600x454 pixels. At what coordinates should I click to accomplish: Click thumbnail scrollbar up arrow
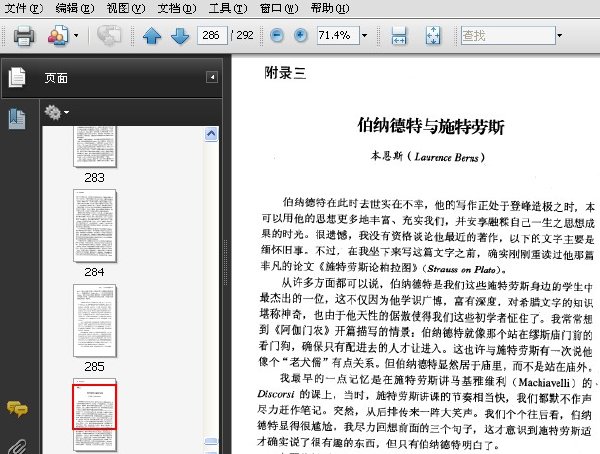211,134
